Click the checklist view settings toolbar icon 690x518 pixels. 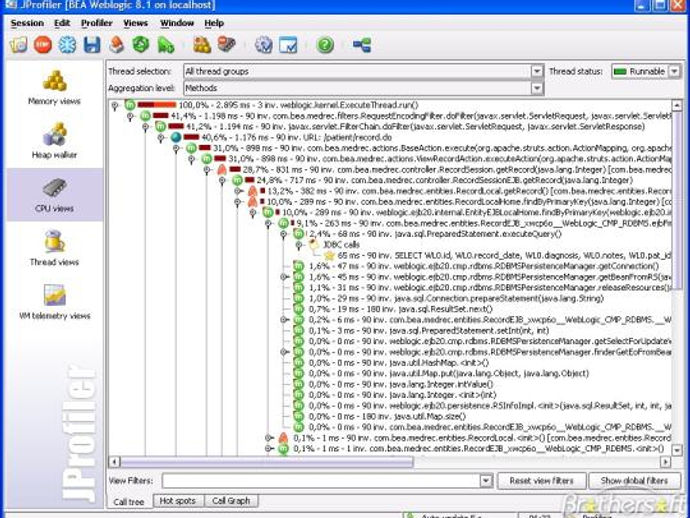[288, 44]
